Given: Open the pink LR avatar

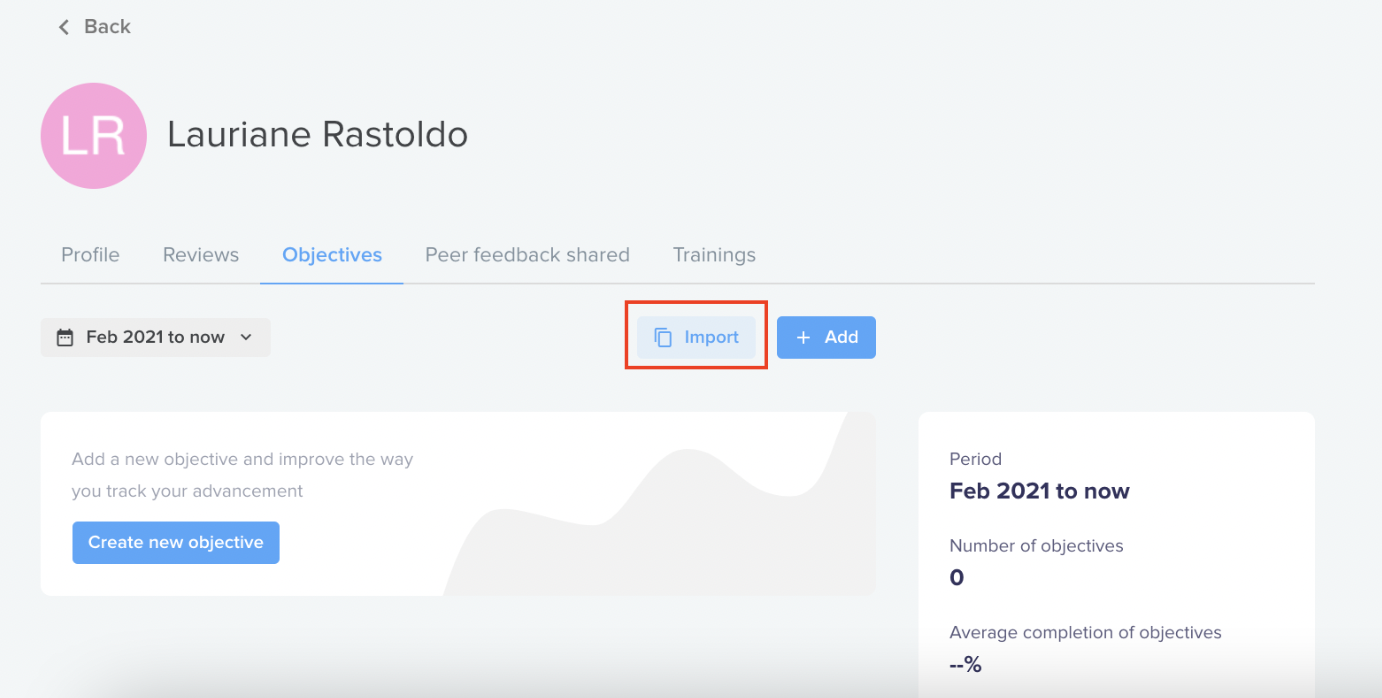Looking at the screenshot, I should coord(94,136).
